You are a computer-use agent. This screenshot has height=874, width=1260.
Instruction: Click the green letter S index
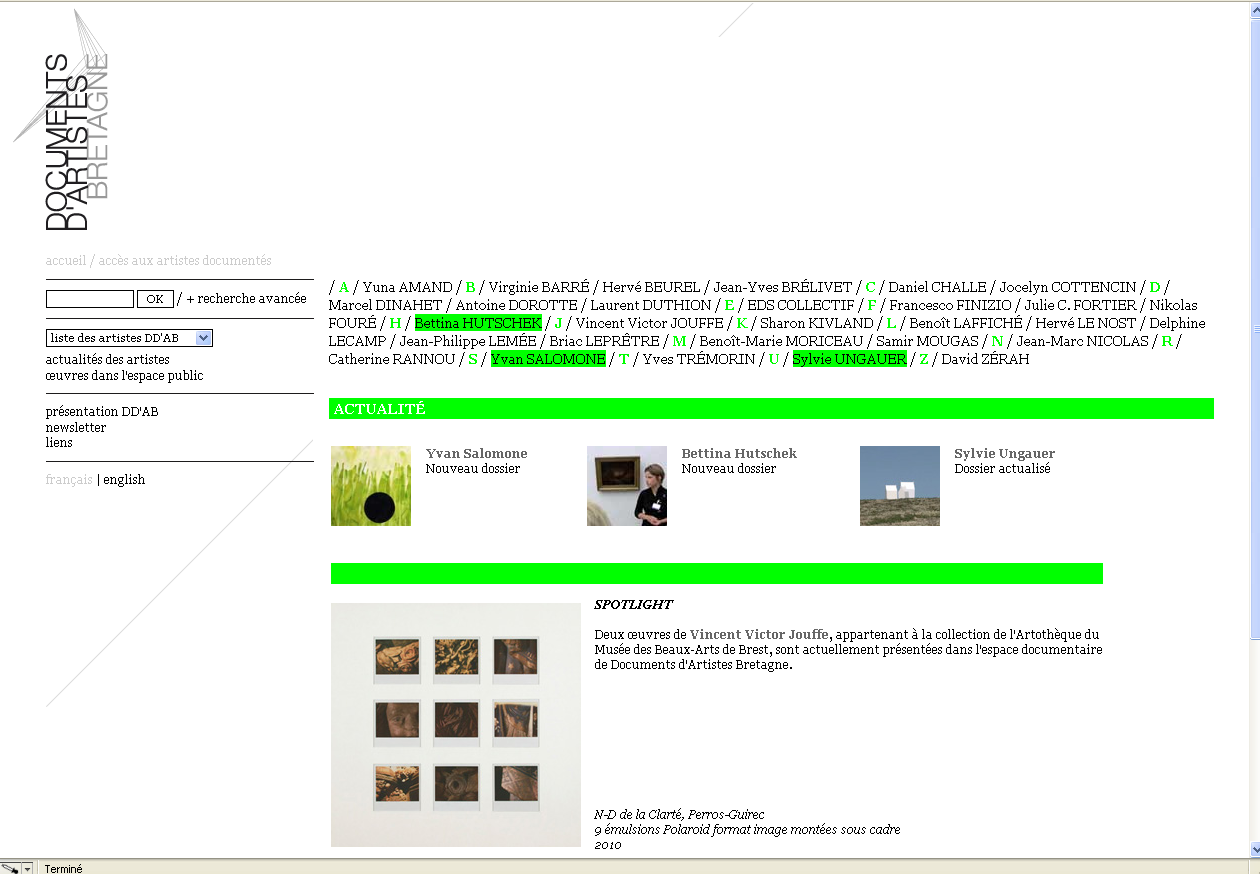point(473,359)
